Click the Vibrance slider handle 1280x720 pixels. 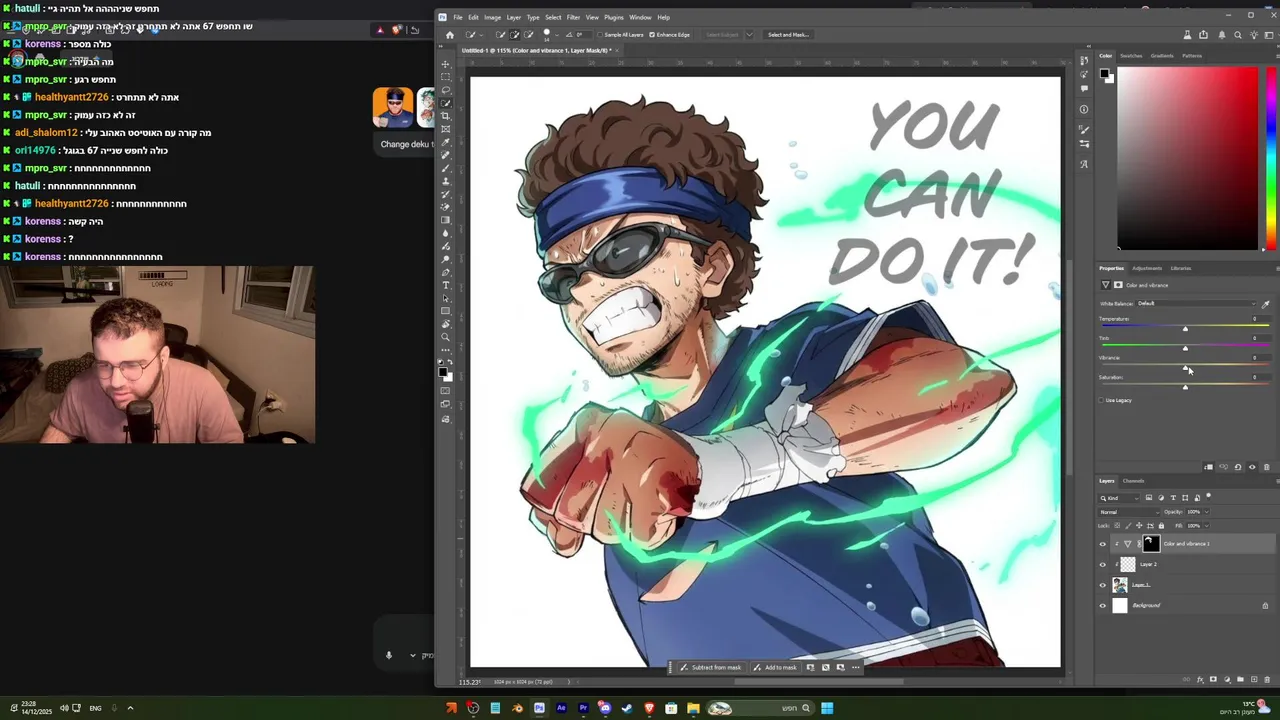[1185, 368]
